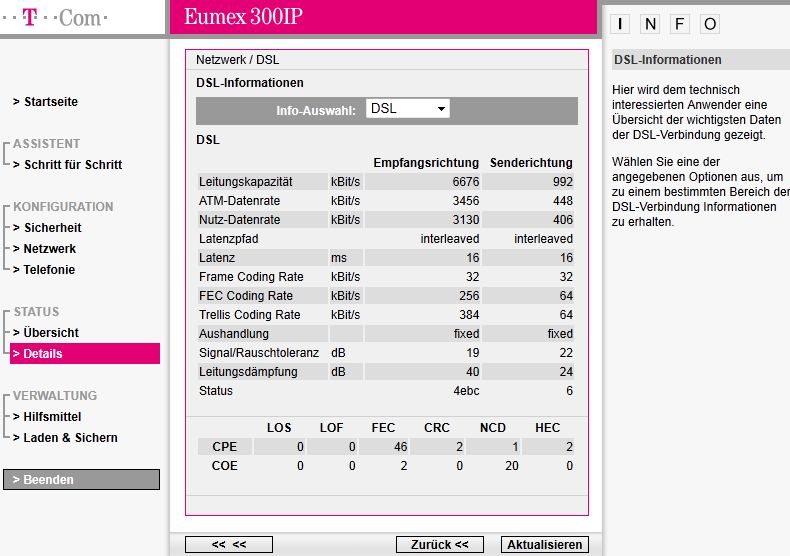Open the Netzwerk configuration page
The height and width of the screenshot is (556, 790).
pos(49,249)
